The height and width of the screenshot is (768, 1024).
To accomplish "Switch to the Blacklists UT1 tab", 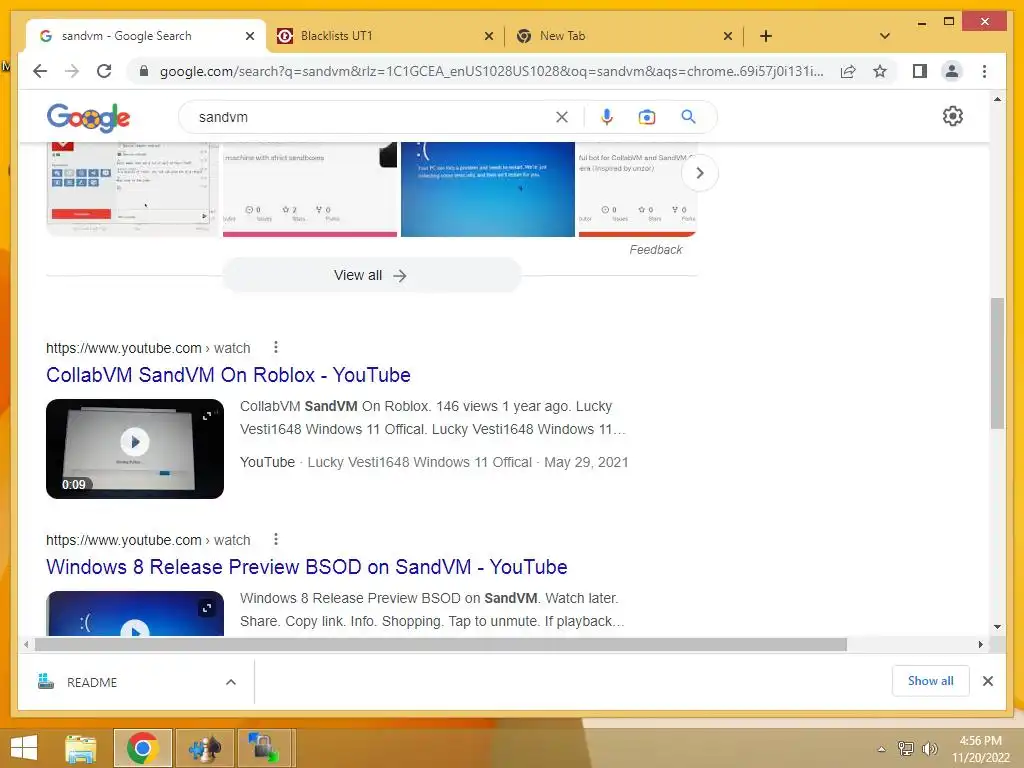I will [x=385, y=36].
